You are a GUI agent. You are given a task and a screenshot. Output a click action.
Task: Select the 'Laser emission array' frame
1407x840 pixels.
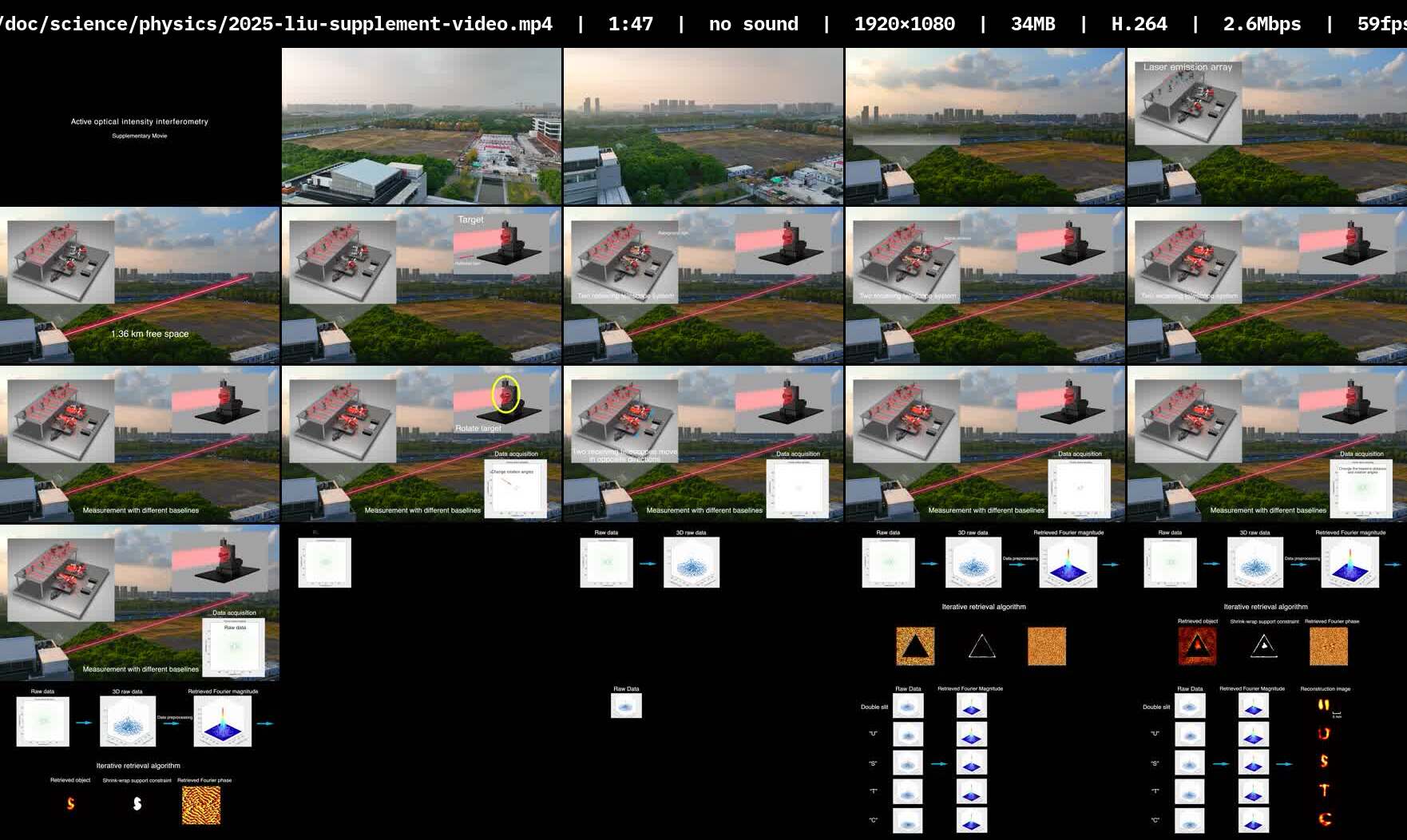coord(1266,126)
